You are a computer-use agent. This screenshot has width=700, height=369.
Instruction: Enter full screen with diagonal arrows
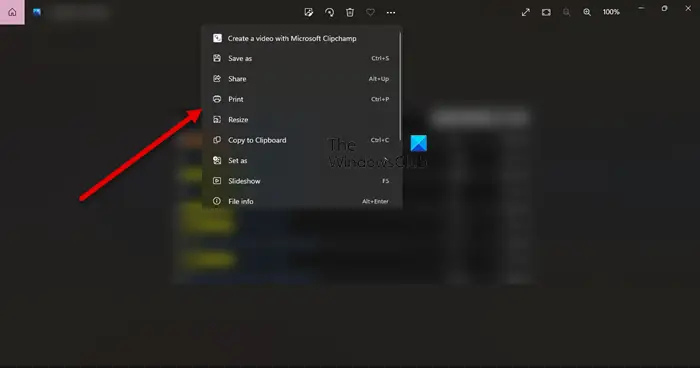[525, 12]
